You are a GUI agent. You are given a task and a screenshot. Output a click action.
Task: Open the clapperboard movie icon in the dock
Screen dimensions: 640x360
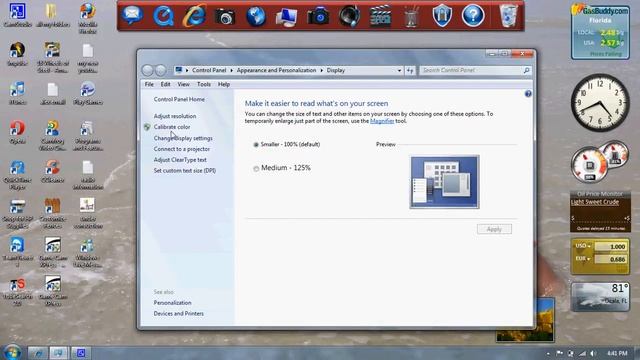click(x=380, y=16)
